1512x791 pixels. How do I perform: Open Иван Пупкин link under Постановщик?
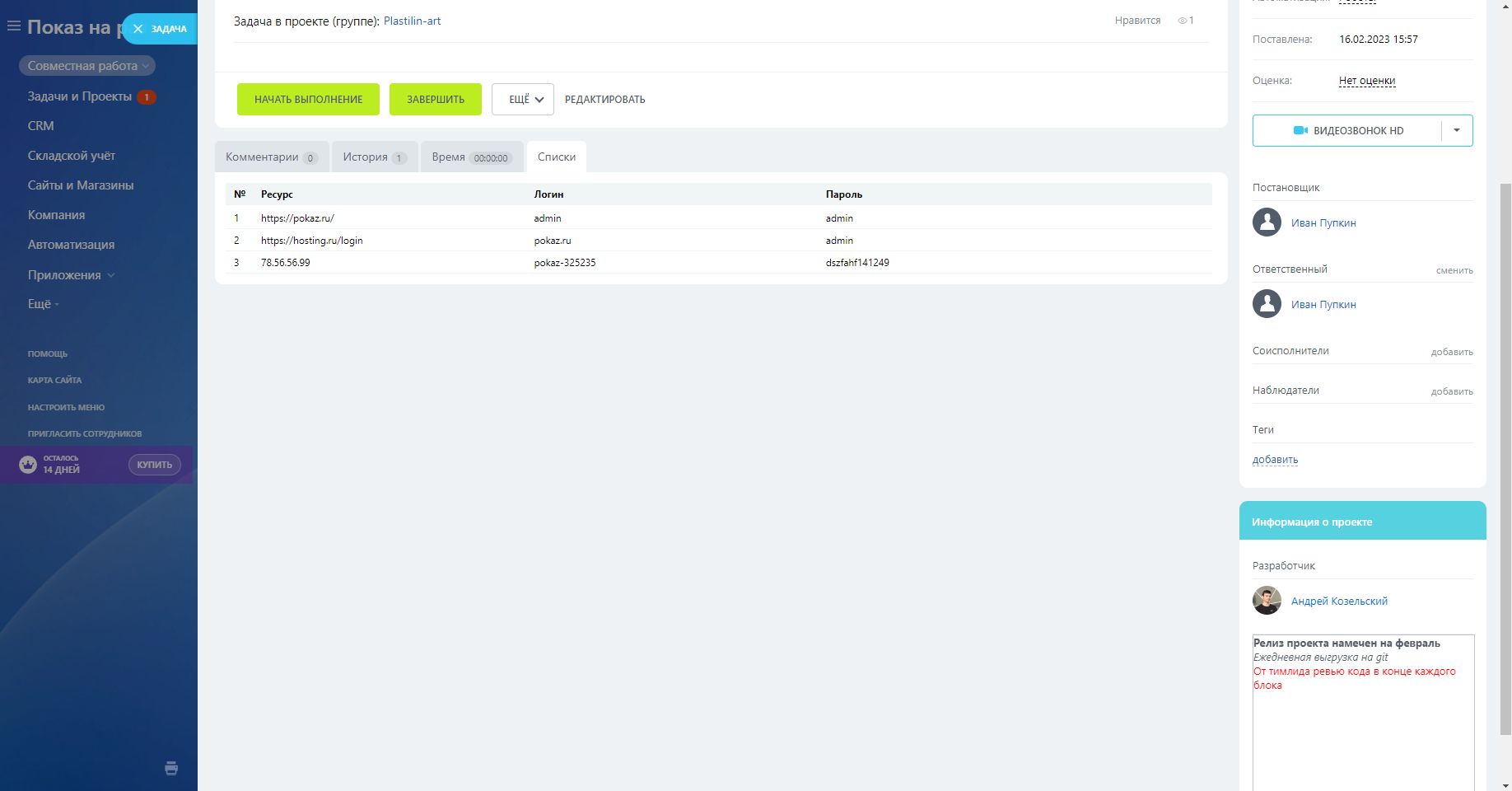click(1323, 223)
